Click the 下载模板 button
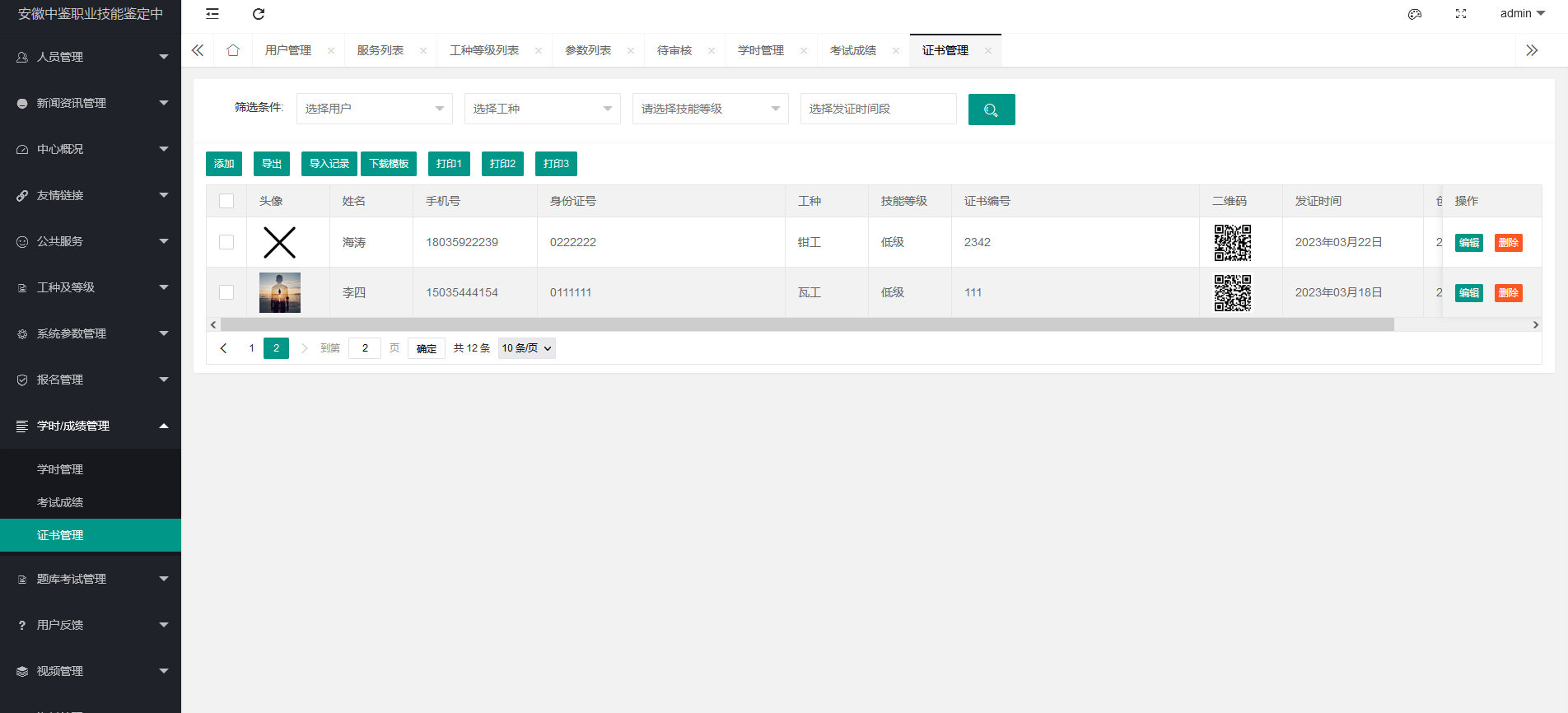1568x713 pixels. [x=389, y=164]
